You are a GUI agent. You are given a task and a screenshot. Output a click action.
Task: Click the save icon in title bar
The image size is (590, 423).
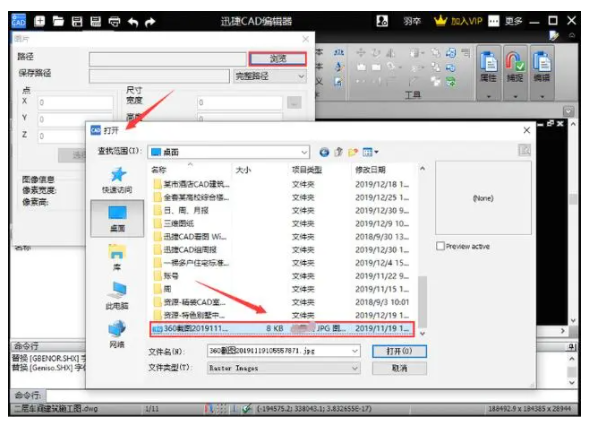click(77, 21)
